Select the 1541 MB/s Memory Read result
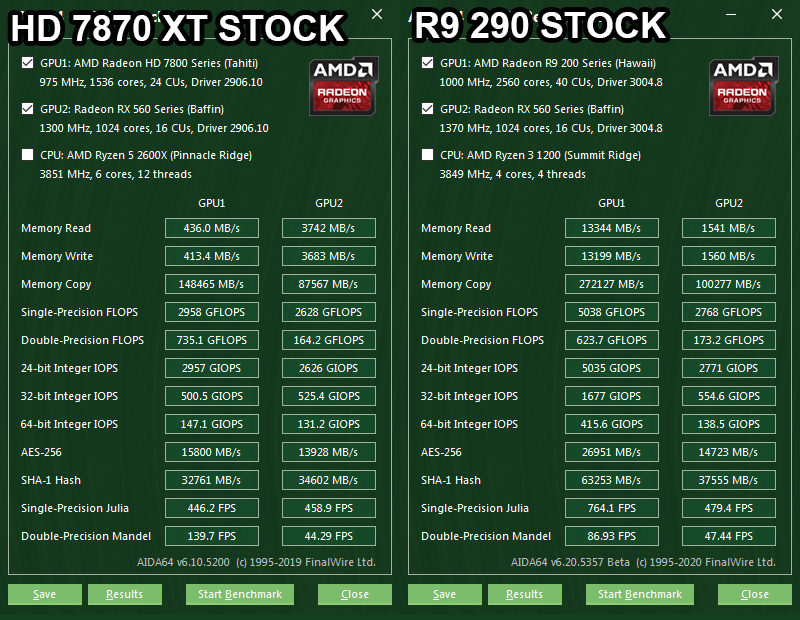The height and width of the screenshot is (620, 800). [729, 228]
